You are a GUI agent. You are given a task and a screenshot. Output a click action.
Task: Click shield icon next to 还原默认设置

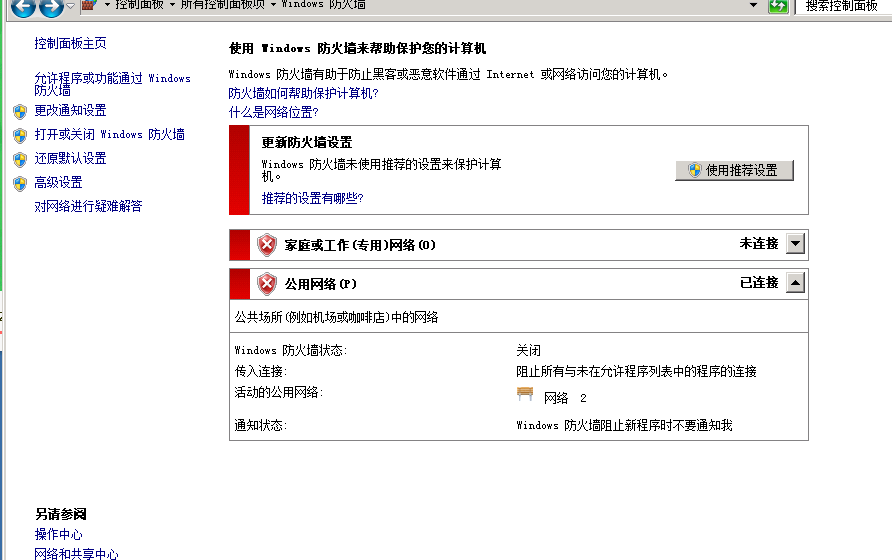(20, 159)
